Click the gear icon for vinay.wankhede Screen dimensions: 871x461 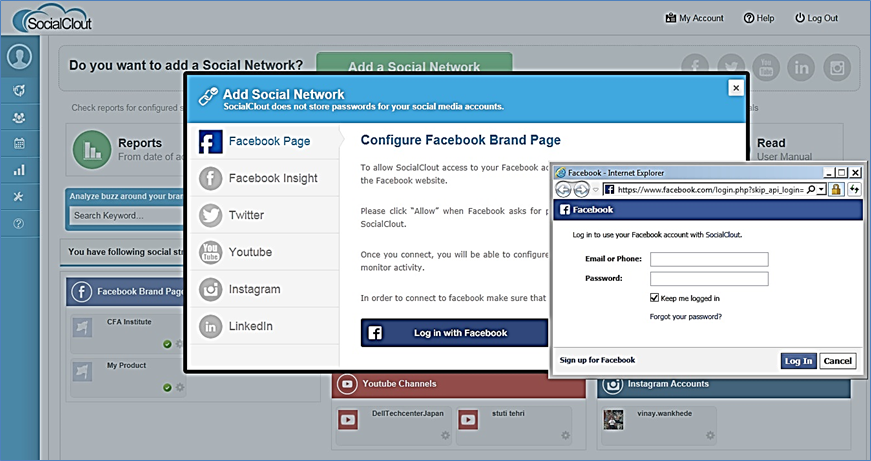pos(710,435)
